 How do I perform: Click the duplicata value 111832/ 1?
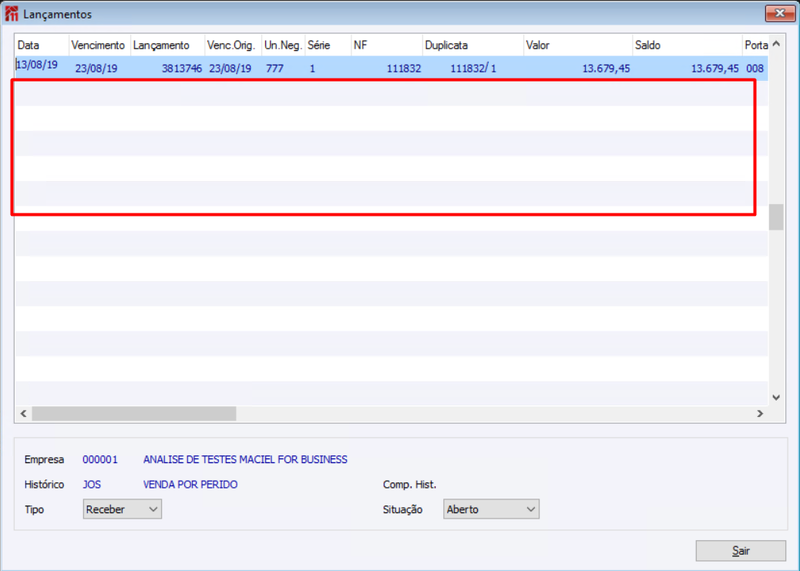pyautogui.click(x=473, y=68)
